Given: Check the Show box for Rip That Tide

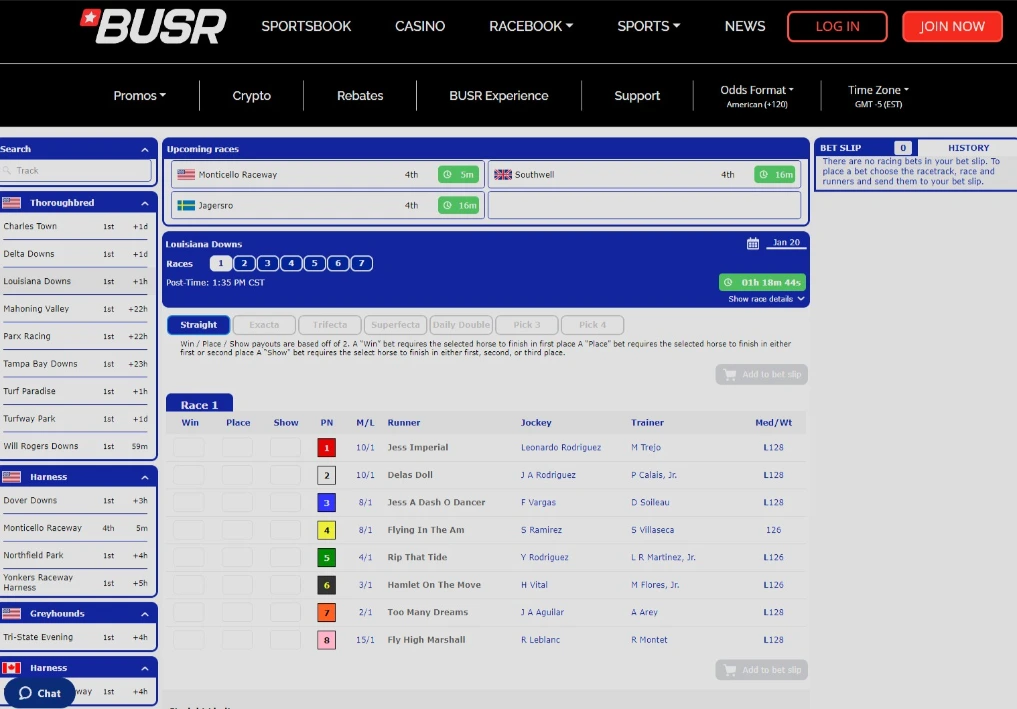Looking at the screenshot, I should (285, 557).
